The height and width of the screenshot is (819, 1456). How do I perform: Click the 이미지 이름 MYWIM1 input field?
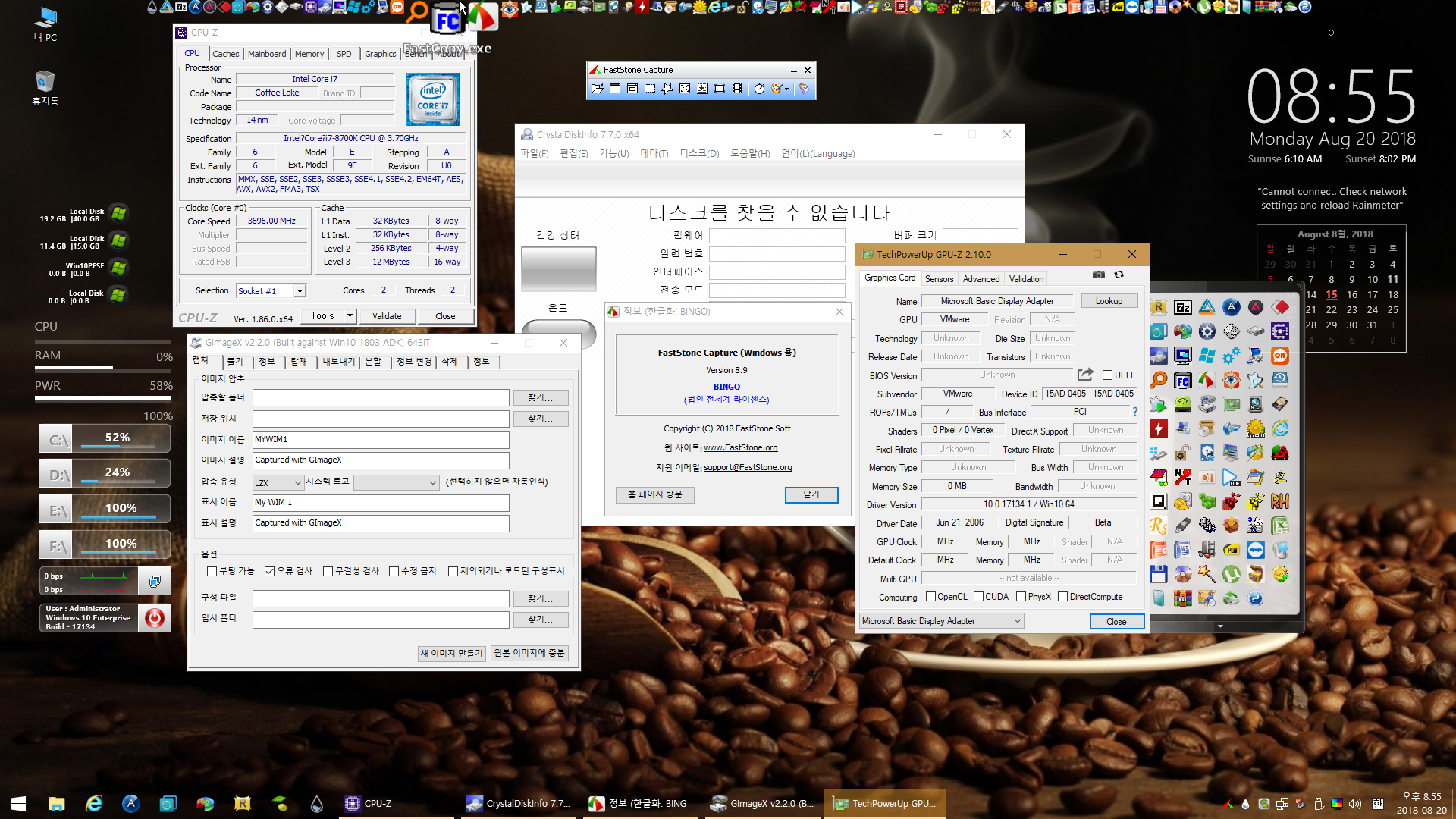381,440
